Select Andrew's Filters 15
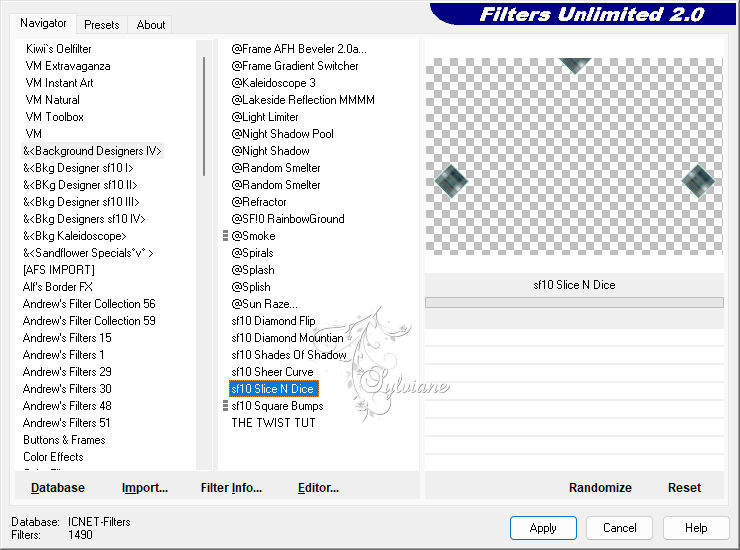 (67, 338)
